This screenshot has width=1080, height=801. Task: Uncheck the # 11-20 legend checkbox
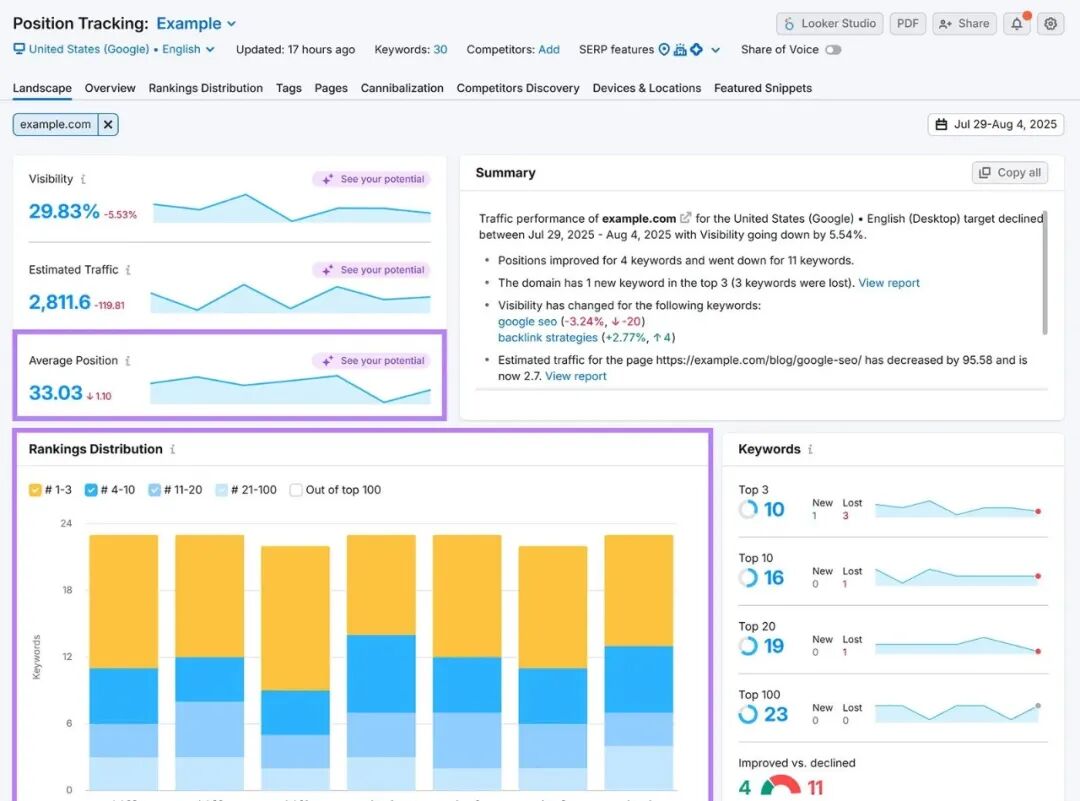click(154, 490)
